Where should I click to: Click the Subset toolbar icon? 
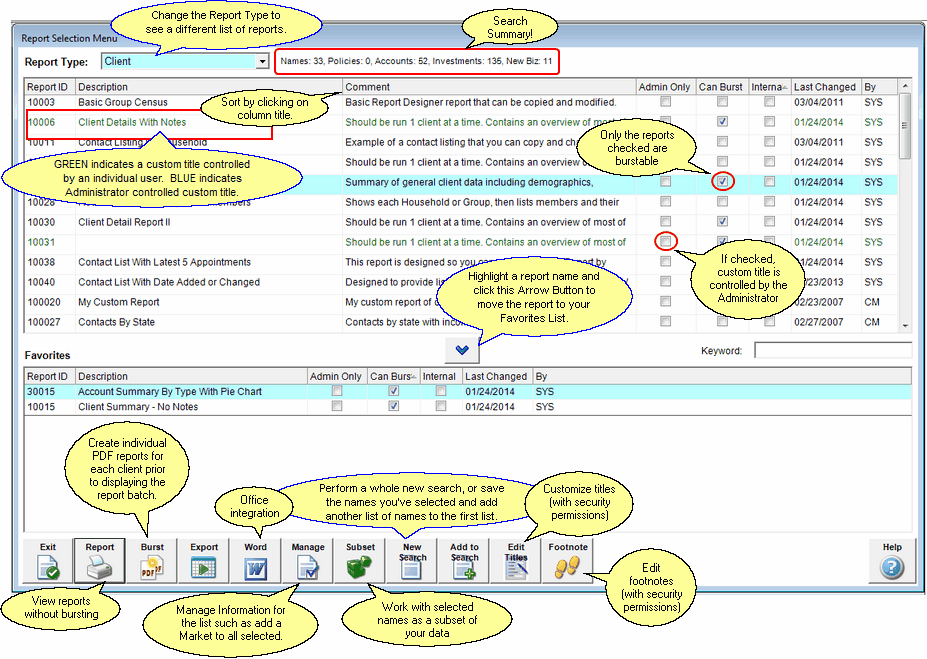tap(360, 567)
